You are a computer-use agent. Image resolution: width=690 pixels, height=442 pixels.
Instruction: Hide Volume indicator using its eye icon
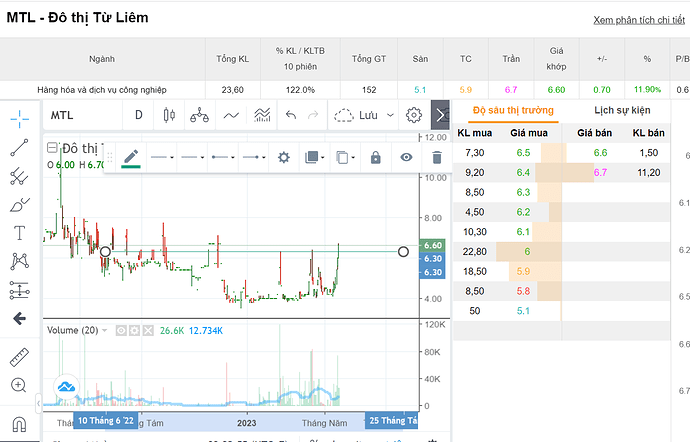point(122,330)
